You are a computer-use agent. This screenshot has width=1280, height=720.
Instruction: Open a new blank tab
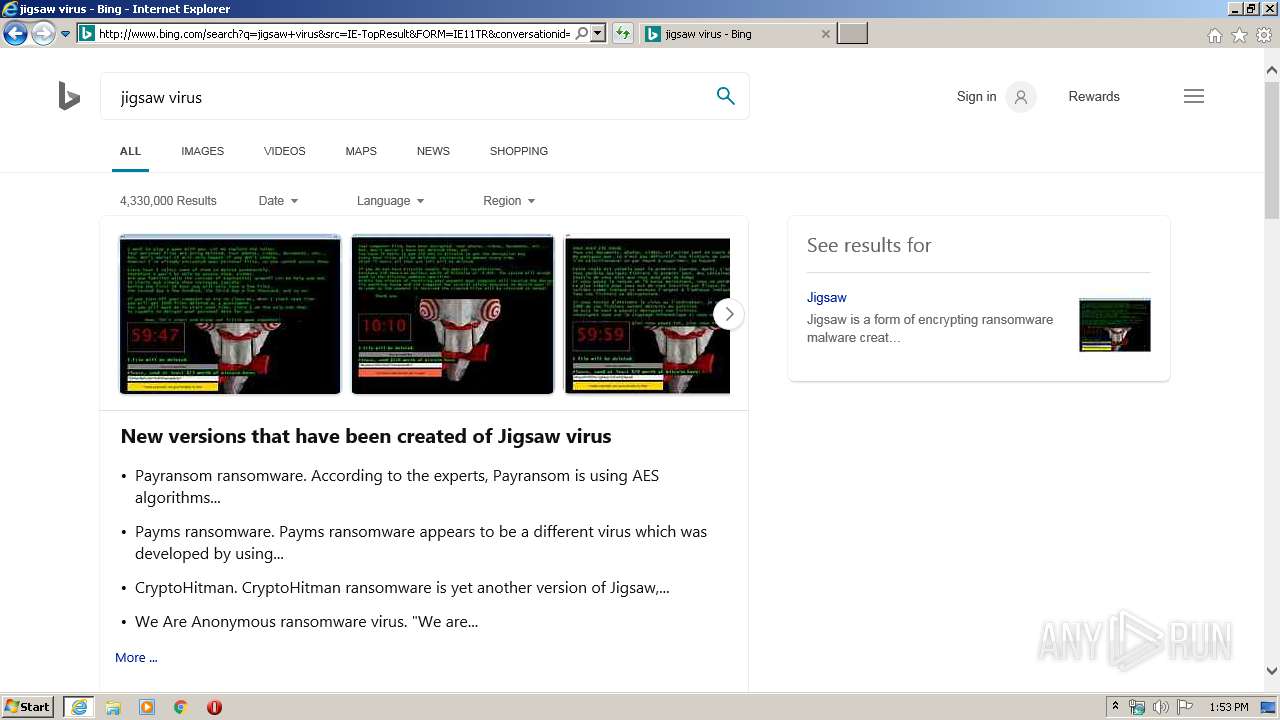pos(852,34)
